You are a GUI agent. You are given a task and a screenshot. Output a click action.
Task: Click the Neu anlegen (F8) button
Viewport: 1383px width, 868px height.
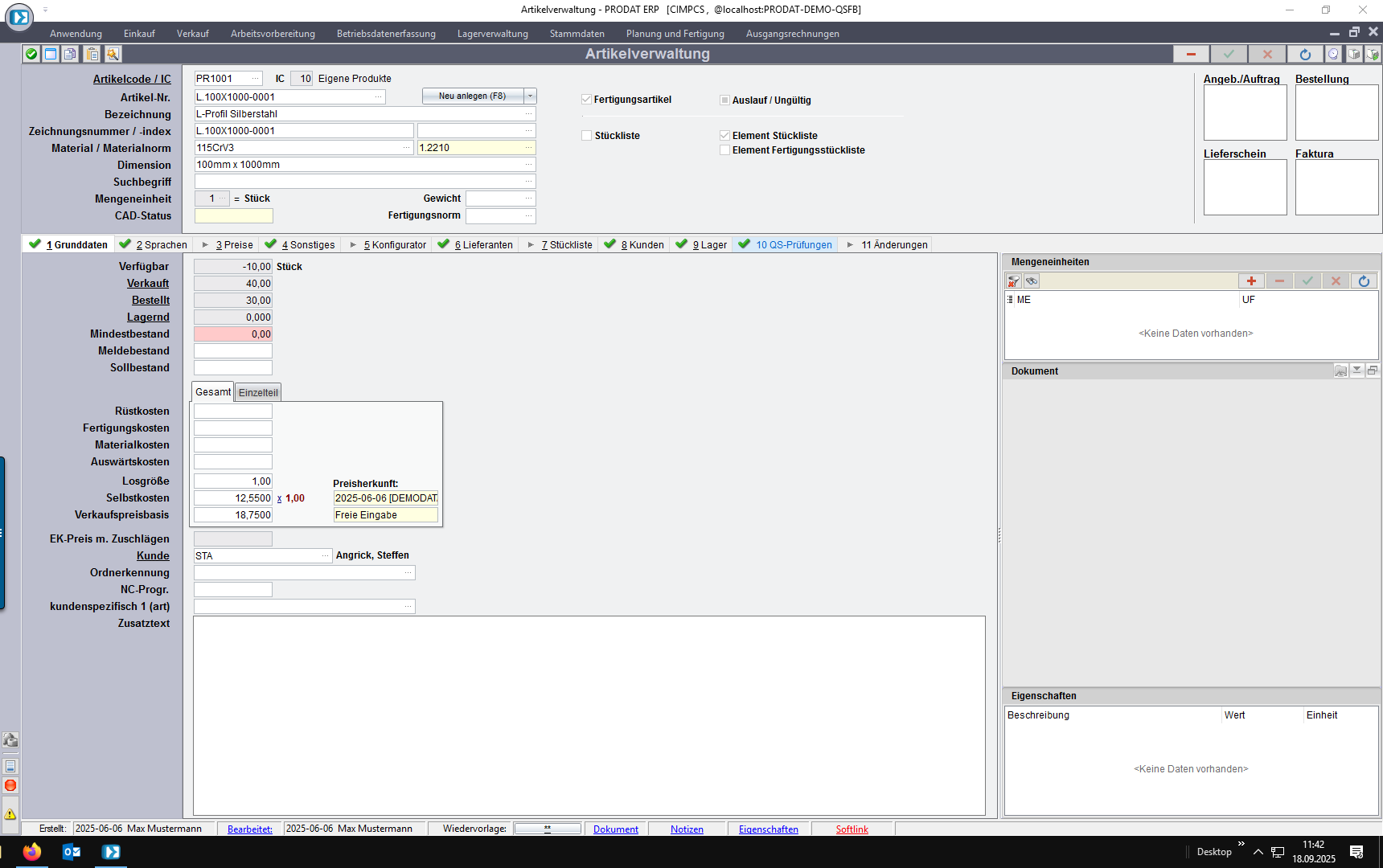pyautogui.click(x=472, y=96)
